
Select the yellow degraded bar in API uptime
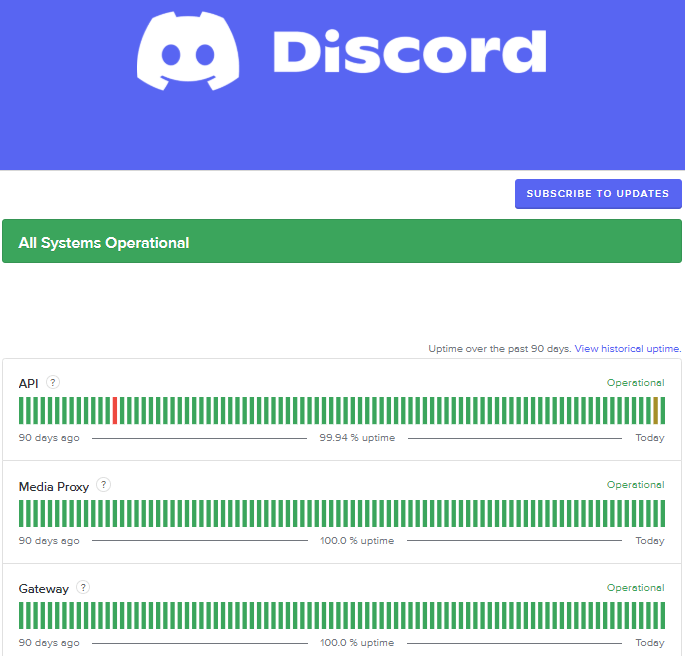655,411
